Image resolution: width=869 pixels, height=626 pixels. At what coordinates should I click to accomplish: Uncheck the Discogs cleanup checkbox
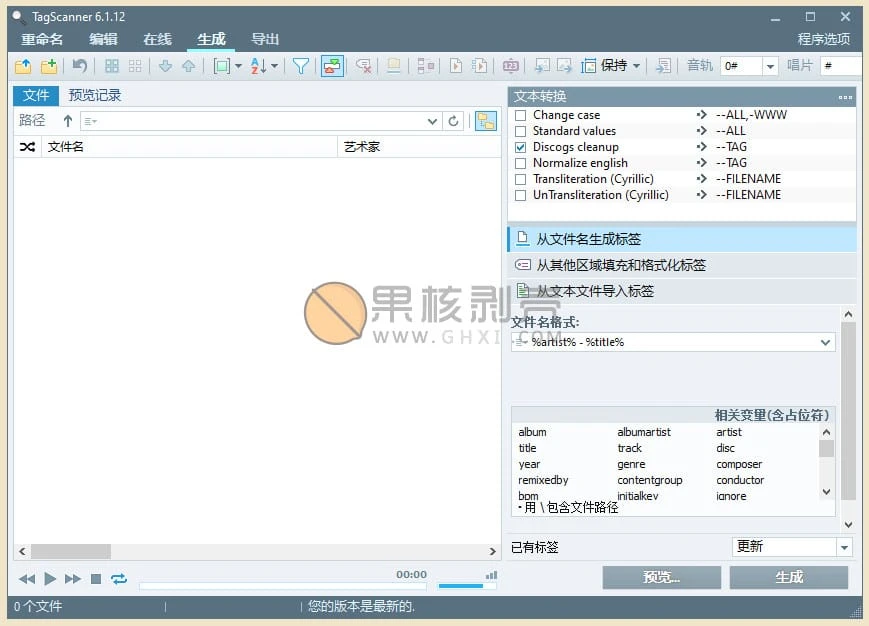click(520, 147)
